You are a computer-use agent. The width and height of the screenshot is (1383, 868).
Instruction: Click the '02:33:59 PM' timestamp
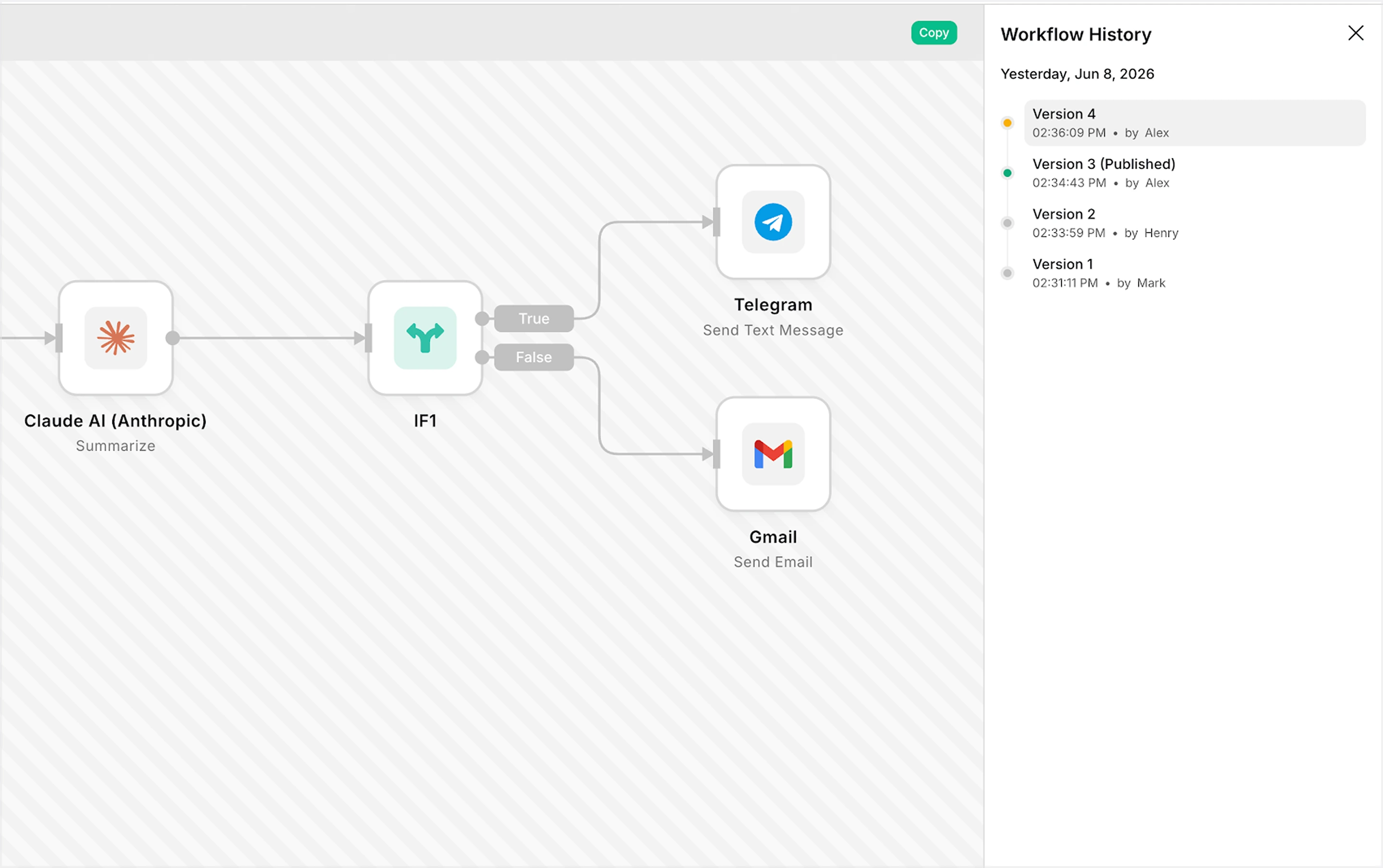click(x=1068, y=232)
